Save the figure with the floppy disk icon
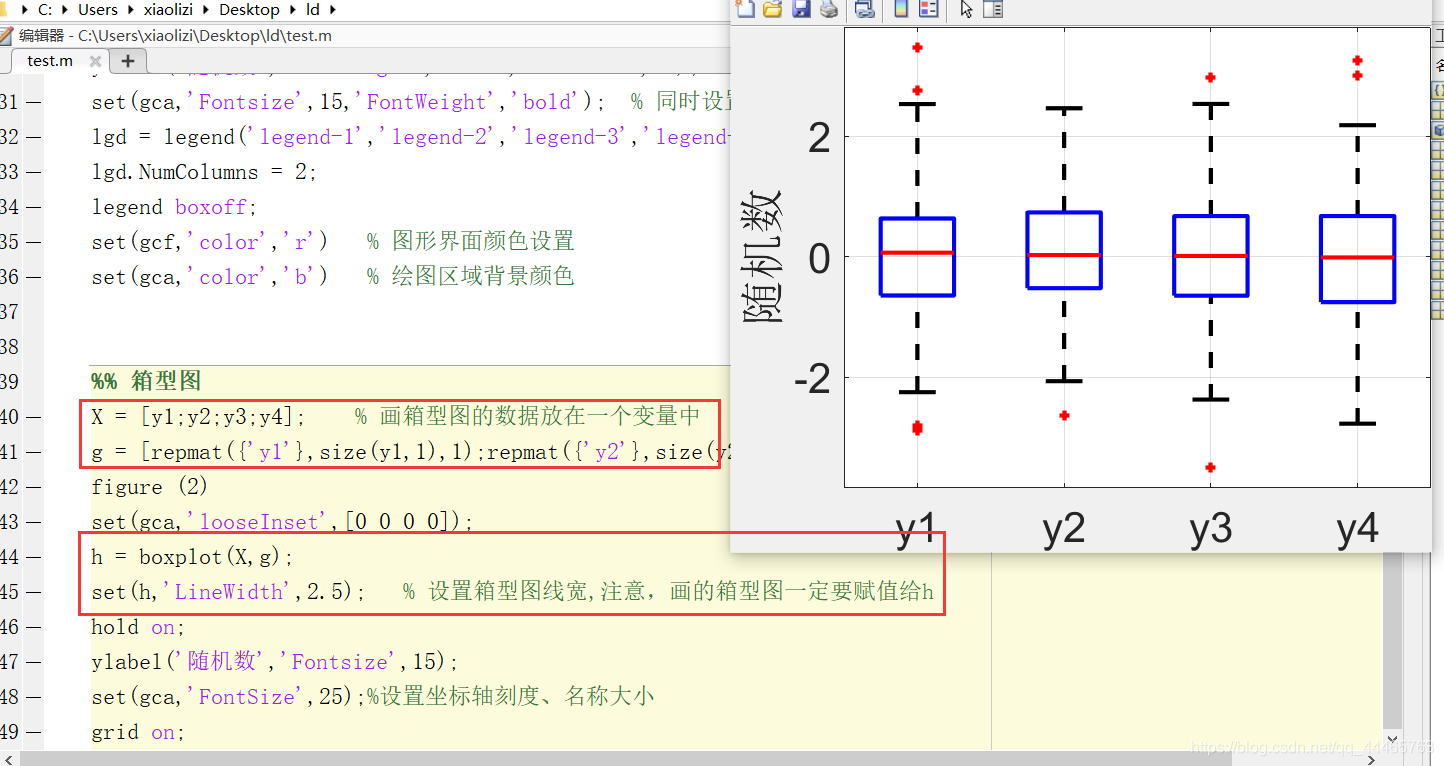Viewport: 1444px width, 766px height. 800,9
